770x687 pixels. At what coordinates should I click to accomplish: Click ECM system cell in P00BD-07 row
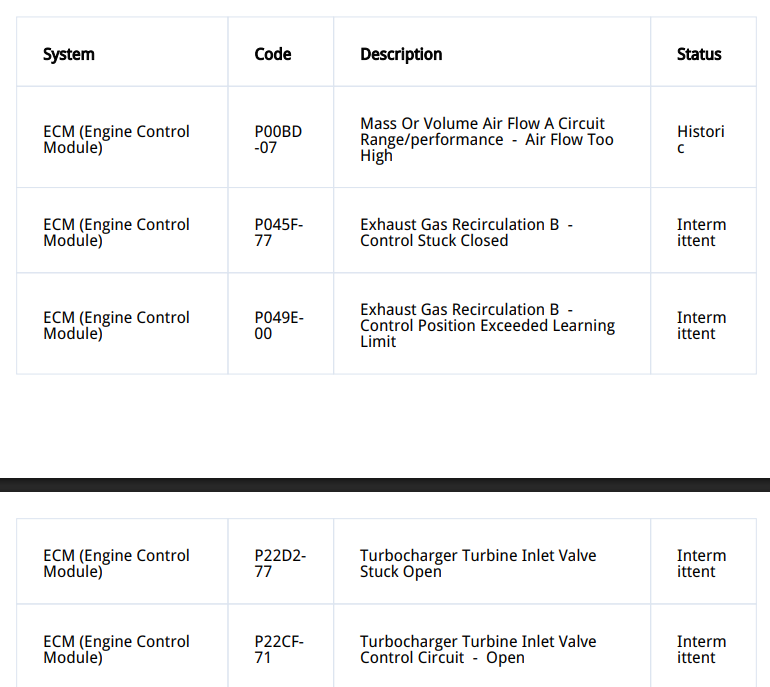tap(116, 139)
